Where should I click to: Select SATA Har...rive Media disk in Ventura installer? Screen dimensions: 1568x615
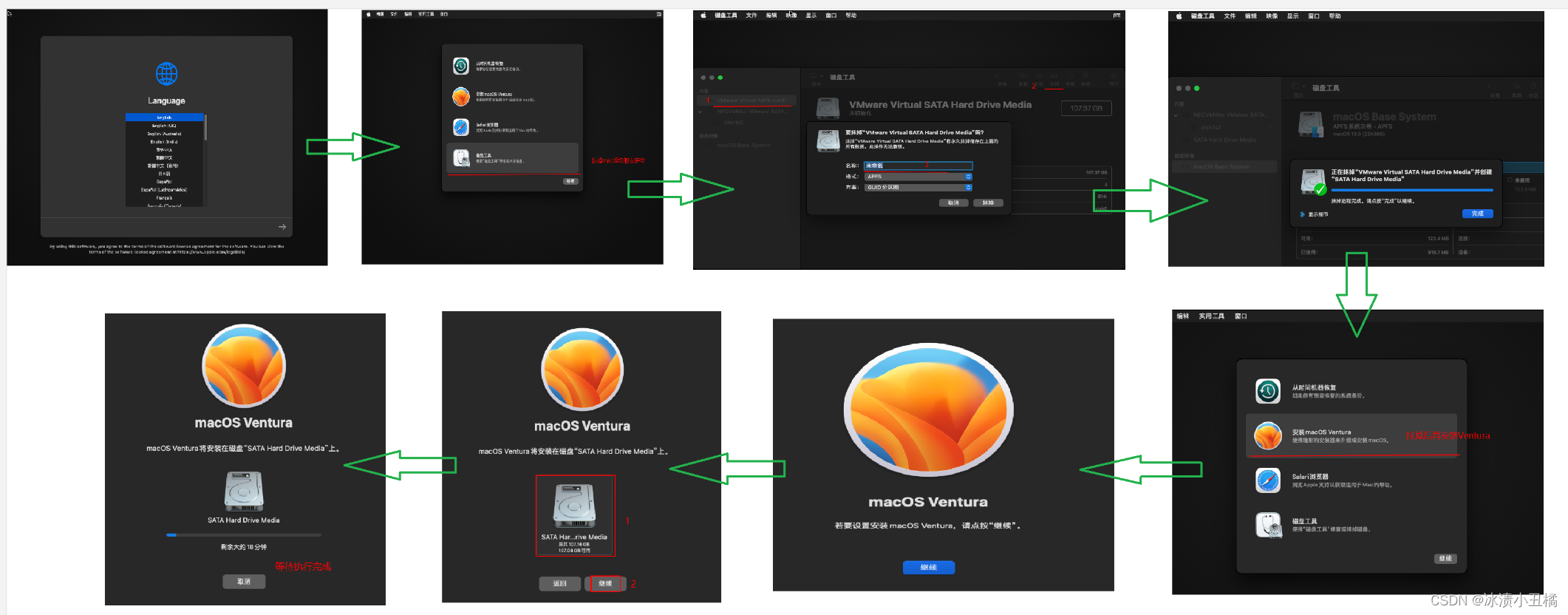click(575, 515)
